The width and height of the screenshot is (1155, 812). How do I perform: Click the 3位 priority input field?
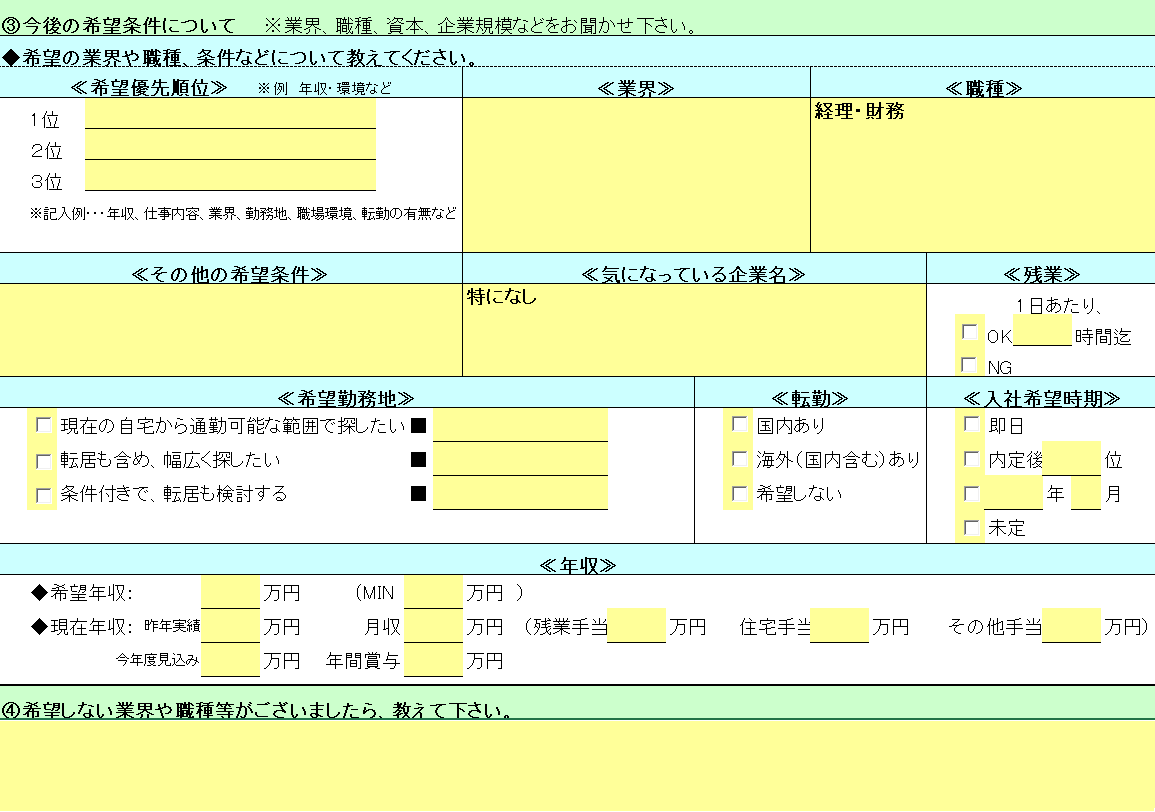click(231, 175)
